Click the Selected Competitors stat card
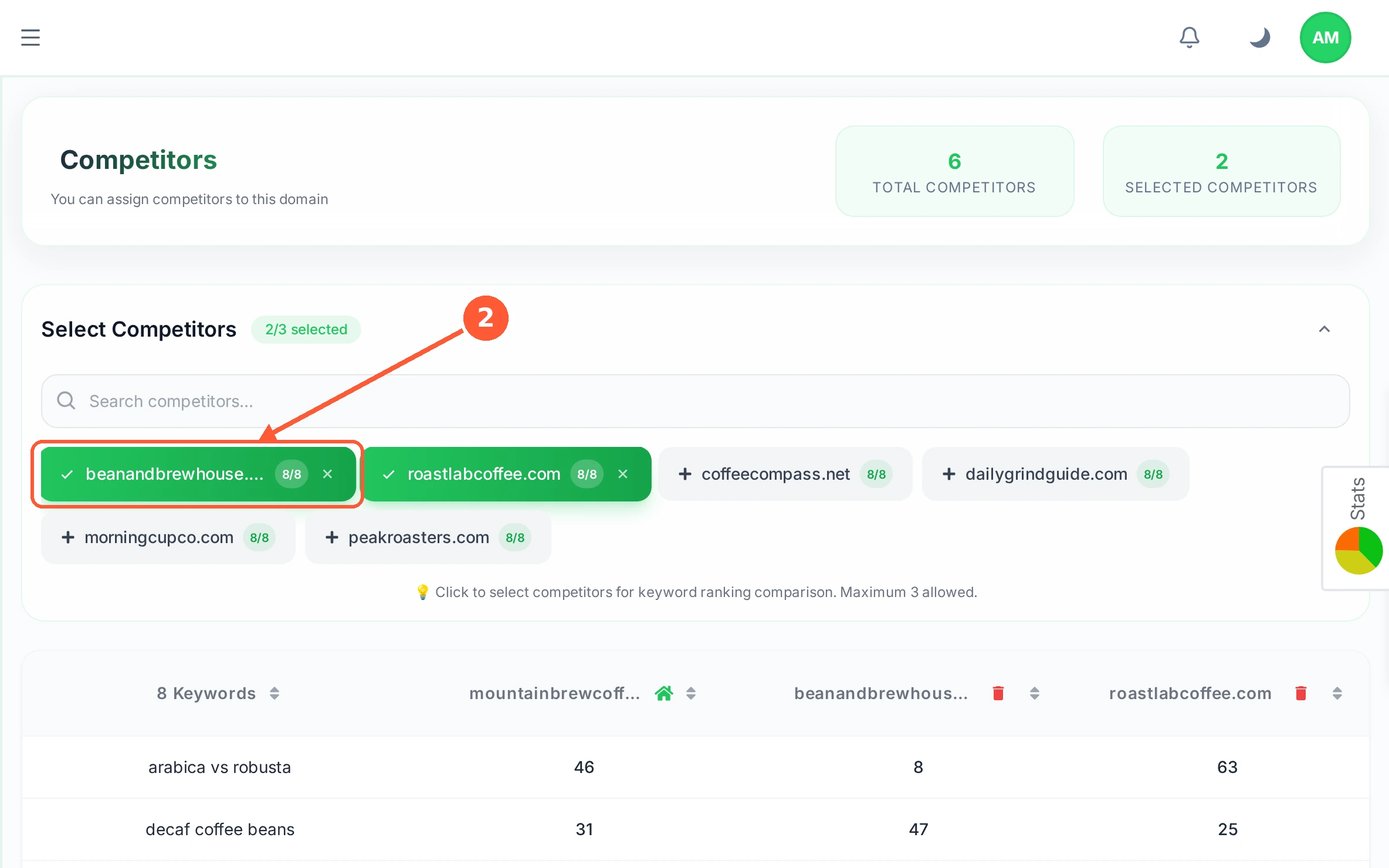The height and width of the screenshot is (868, 1389). coord(1221,171)
